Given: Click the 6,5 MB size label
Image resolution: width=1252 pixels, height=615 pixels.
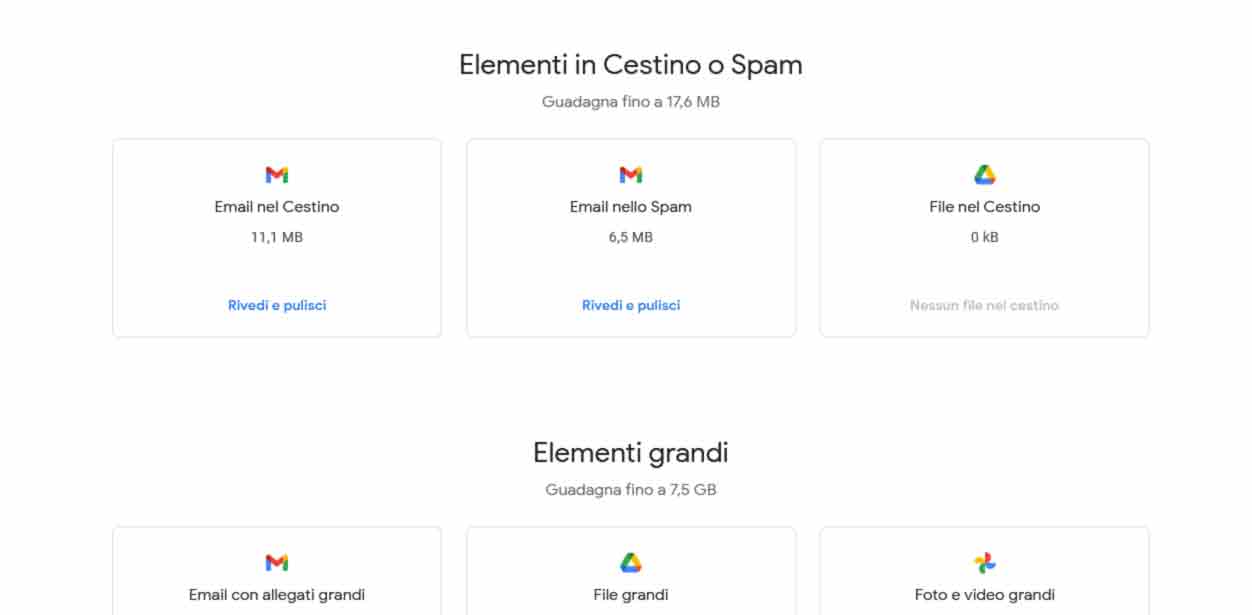Looking at the screenshot, I should [631, 238].
